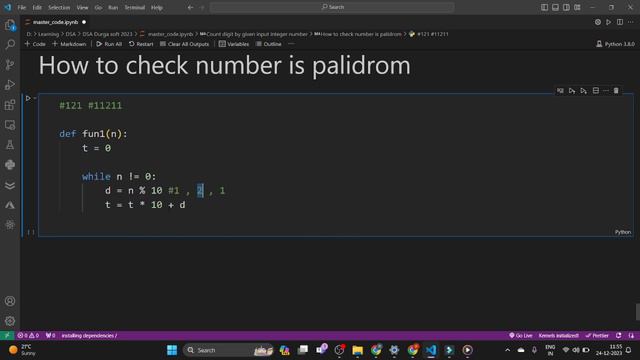Image resolution: width=640 pixels, height=360 pixels.
Task: Open the Remote Explorer view
Action: (x=10, y=125)
